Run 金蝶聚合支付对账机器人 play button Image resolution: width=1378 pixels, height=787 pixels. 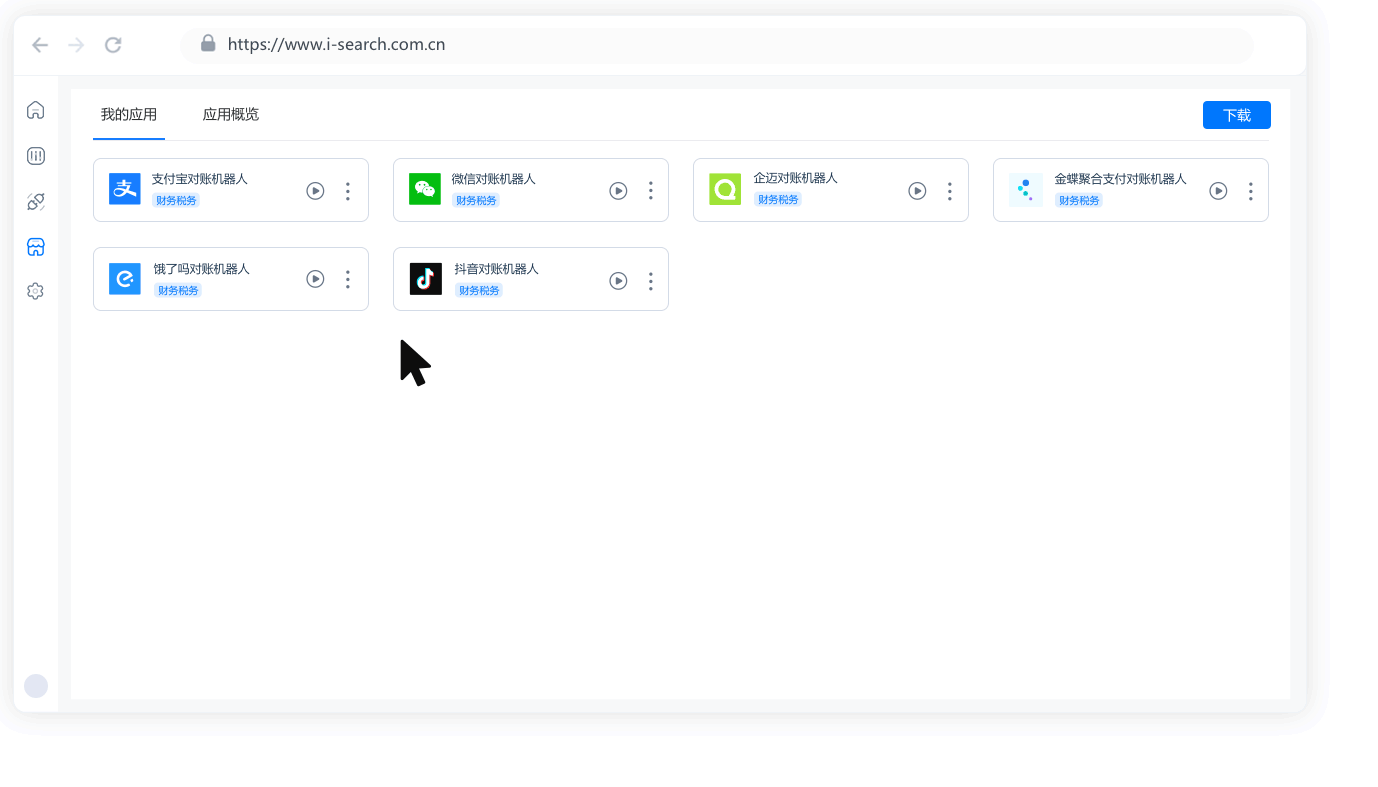[x=1217, y=191]
